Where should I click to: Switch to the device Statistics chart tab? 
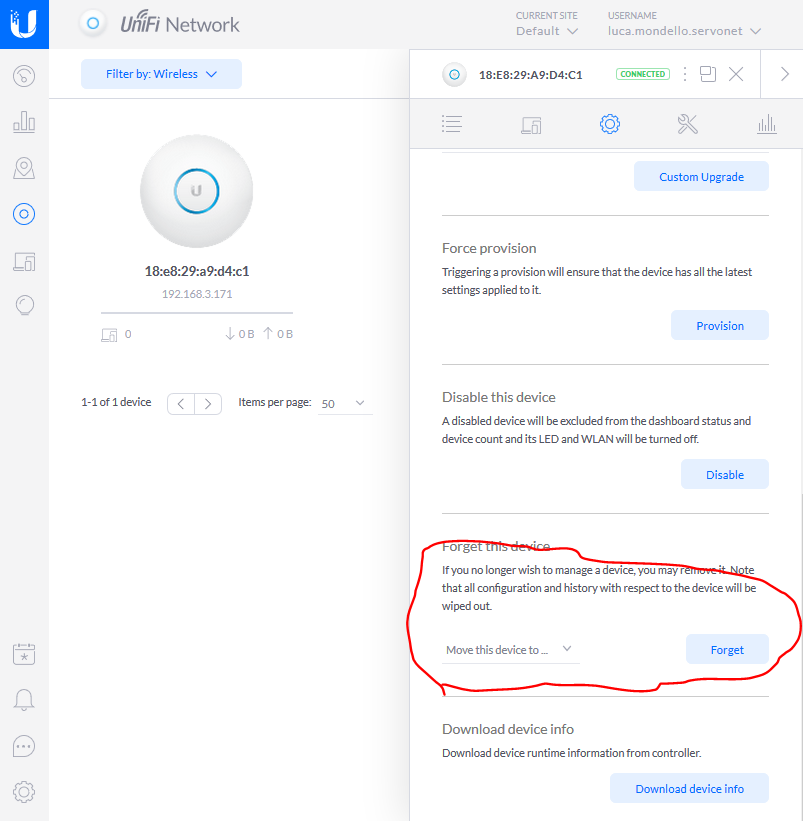[766, 124]
